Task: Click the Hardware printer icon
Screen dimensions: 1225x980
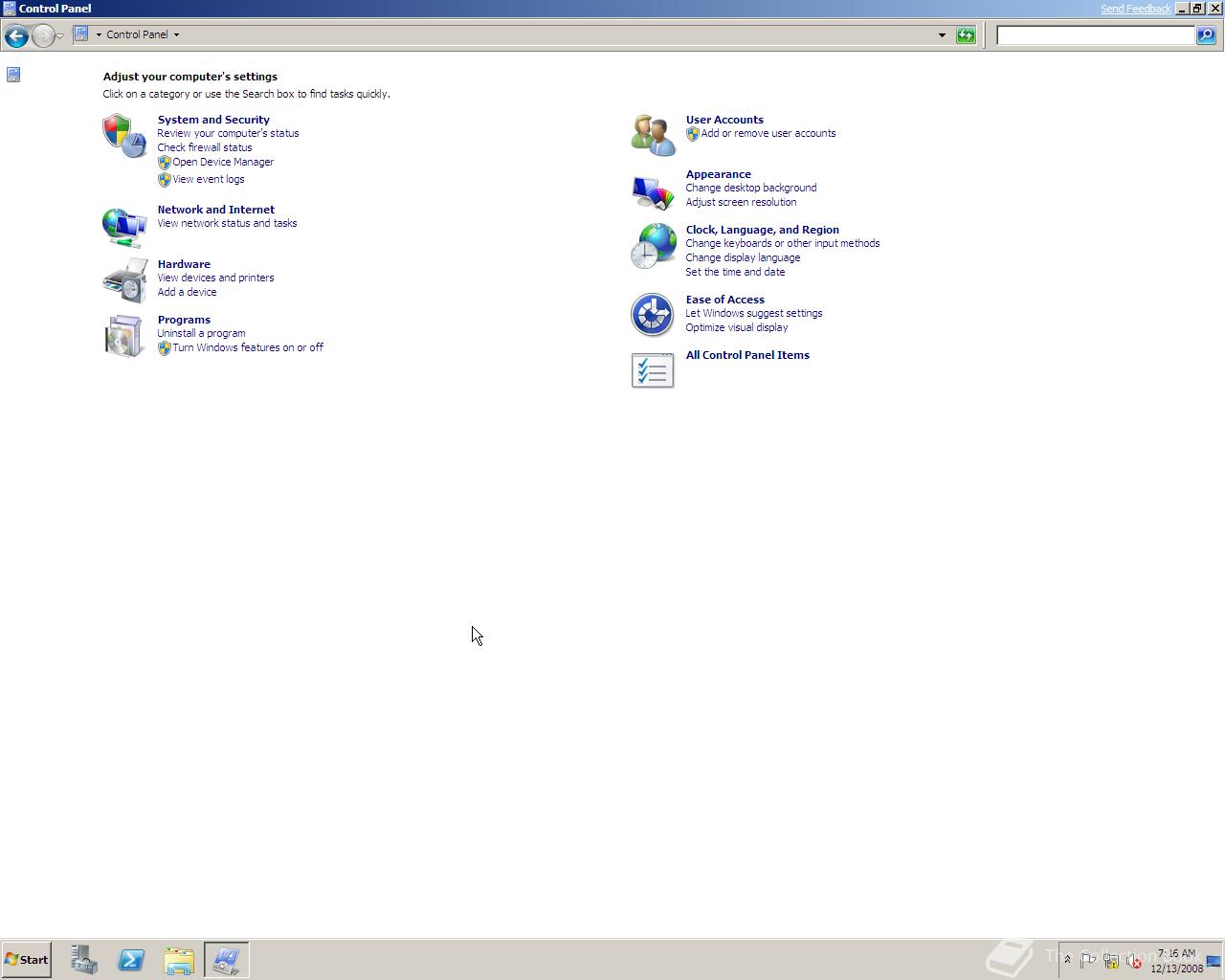Action: pos(124,281)
